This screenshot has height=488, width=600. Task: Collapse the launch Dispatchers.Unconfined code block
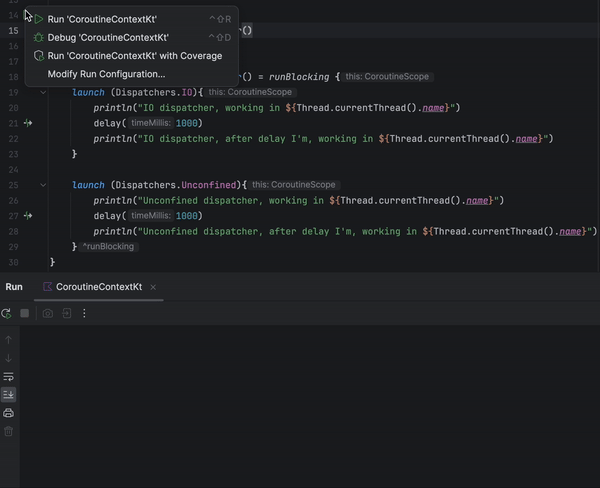(43, 185)
